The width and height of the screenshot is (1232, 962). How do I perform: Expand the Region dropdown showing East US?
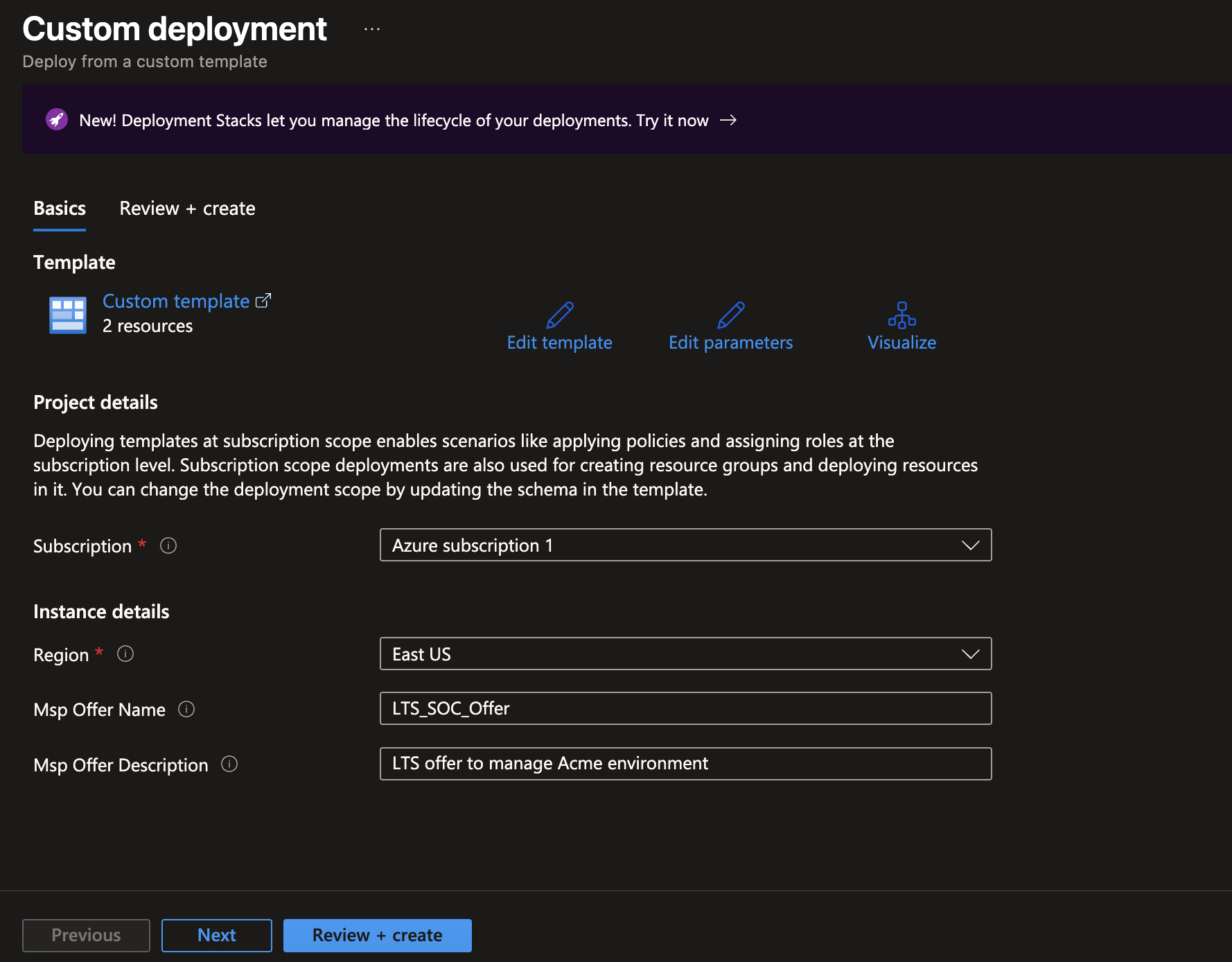(686, 654)
